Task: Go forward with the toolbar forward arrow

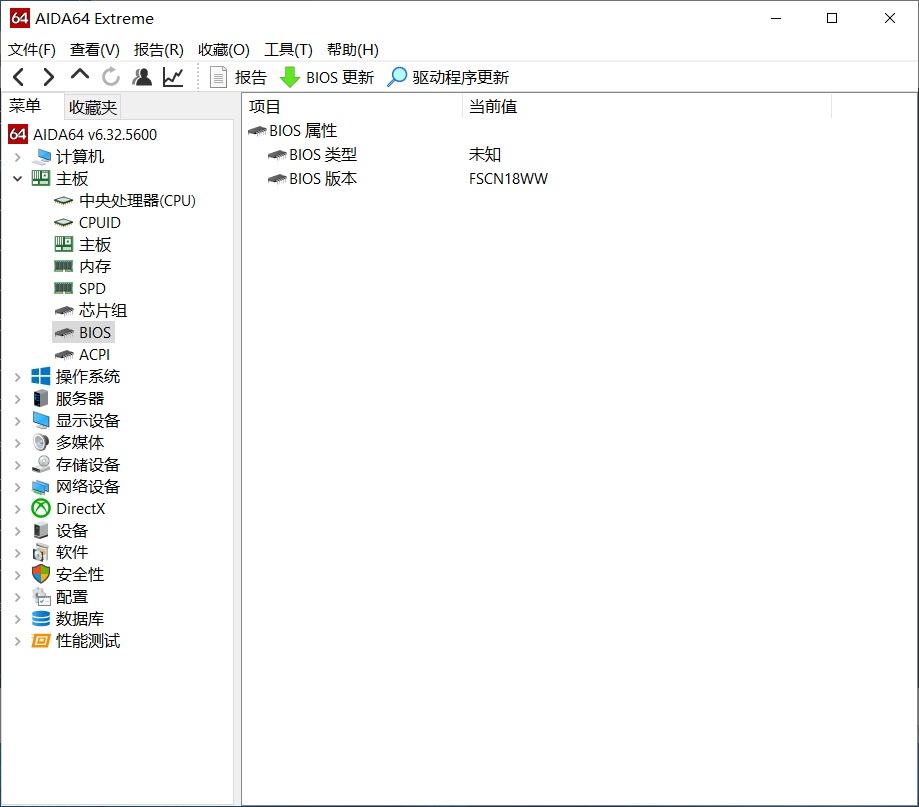Action: pos(49,77)
